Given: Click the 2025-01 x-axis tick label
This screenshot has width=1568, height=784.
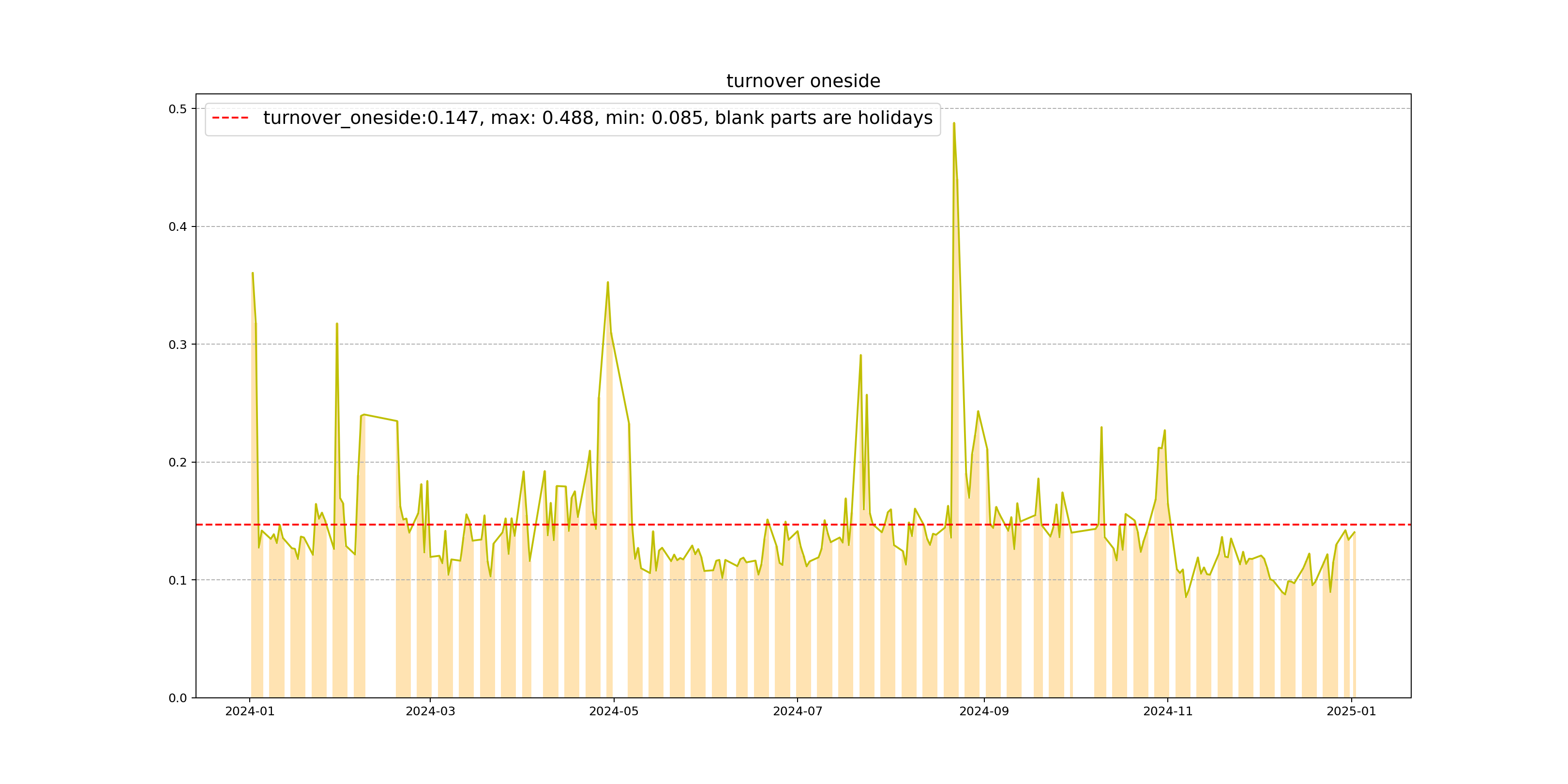Looking at the screenshot, I should [1351, 711].
